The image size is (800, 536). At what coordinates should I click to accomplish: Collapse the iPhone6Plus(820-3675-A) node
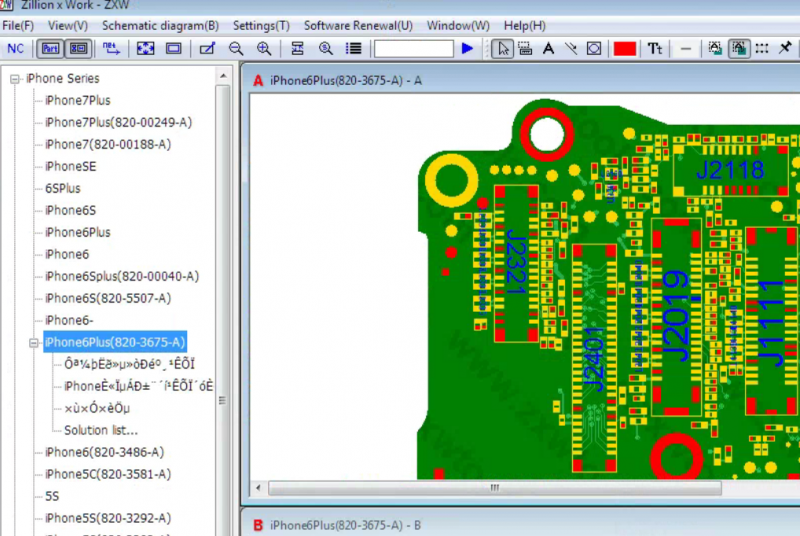coord(34,343)
